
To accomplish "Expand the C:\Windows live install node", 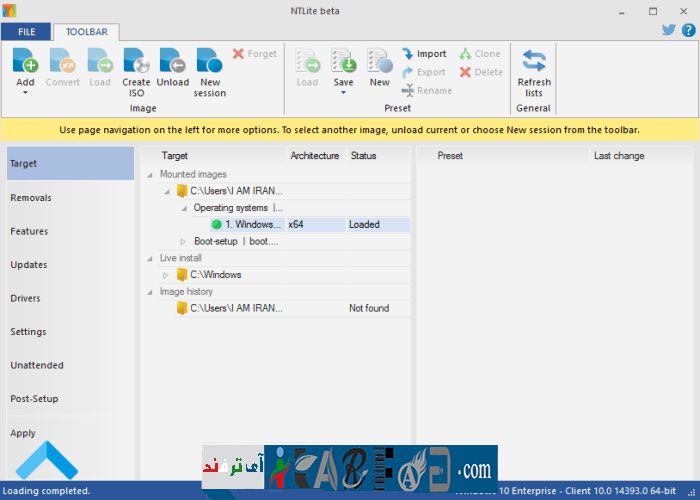I will click(166, 275).
